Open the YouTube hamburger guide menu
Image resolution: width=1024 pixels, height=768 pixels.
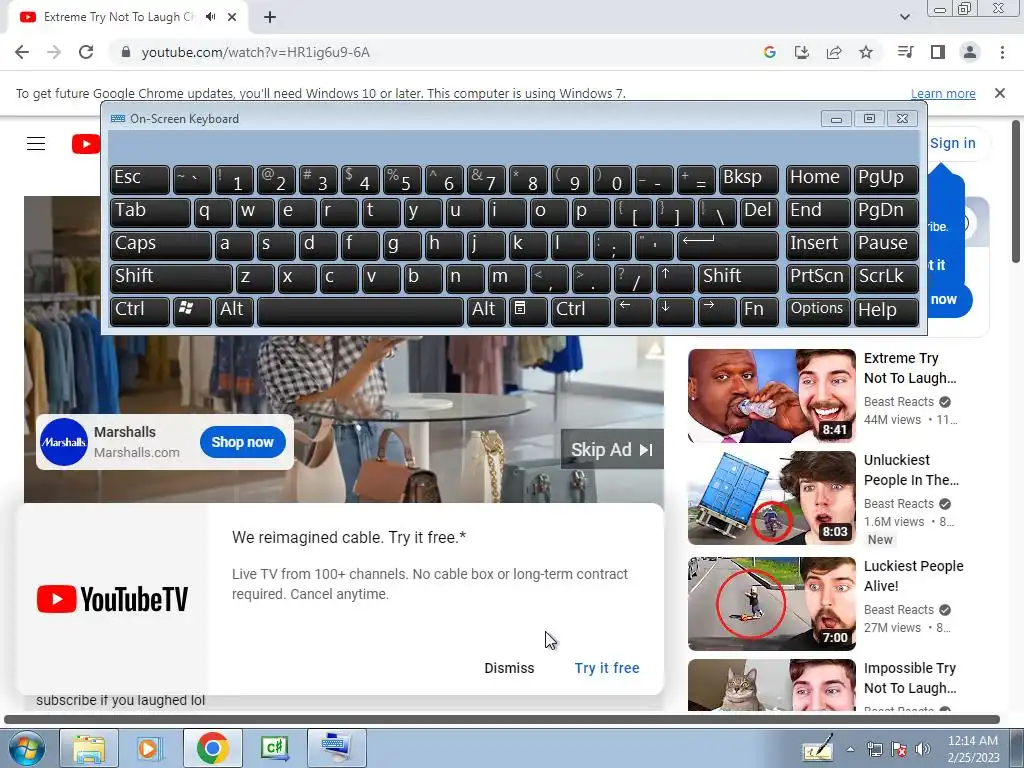pyautogui.click(x=36, y=144)
